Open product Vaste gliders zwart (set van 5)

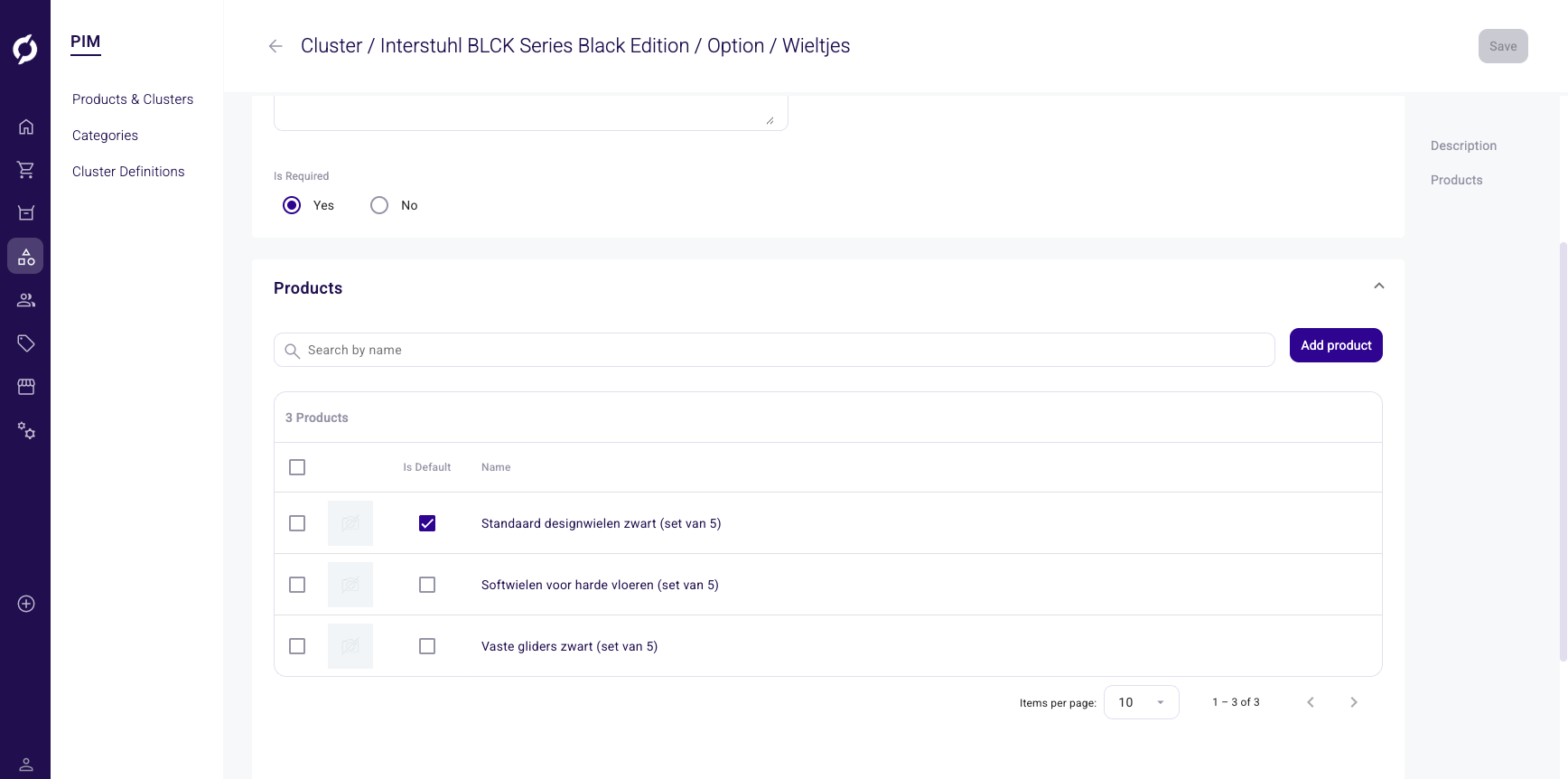569,646
